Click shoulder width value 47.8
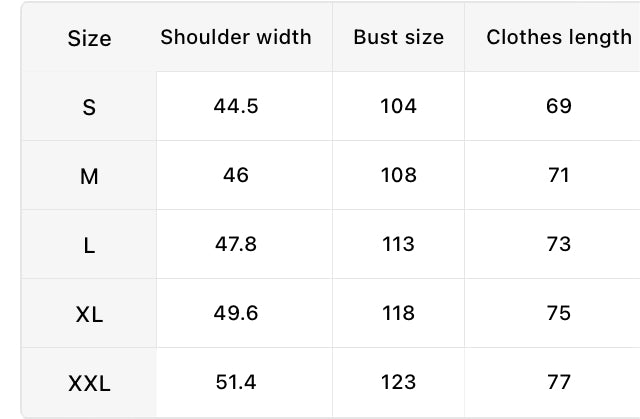Image resolution: width=640 pixels, height=419 pixels. 236,244
